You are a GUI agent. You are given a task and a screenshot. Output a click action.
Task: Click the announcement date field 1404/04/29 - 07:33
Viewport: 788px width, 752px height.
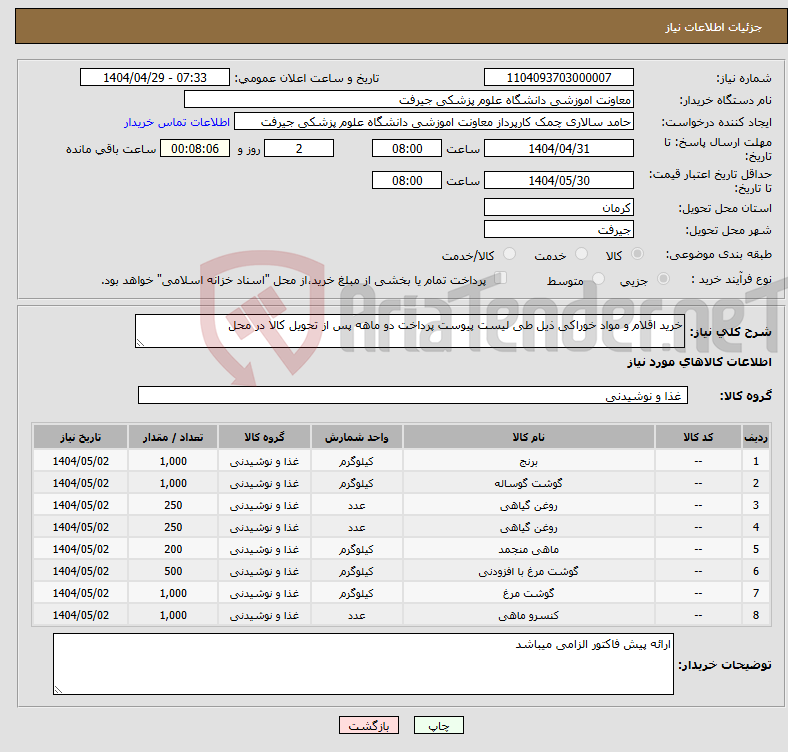pos(155,77)
